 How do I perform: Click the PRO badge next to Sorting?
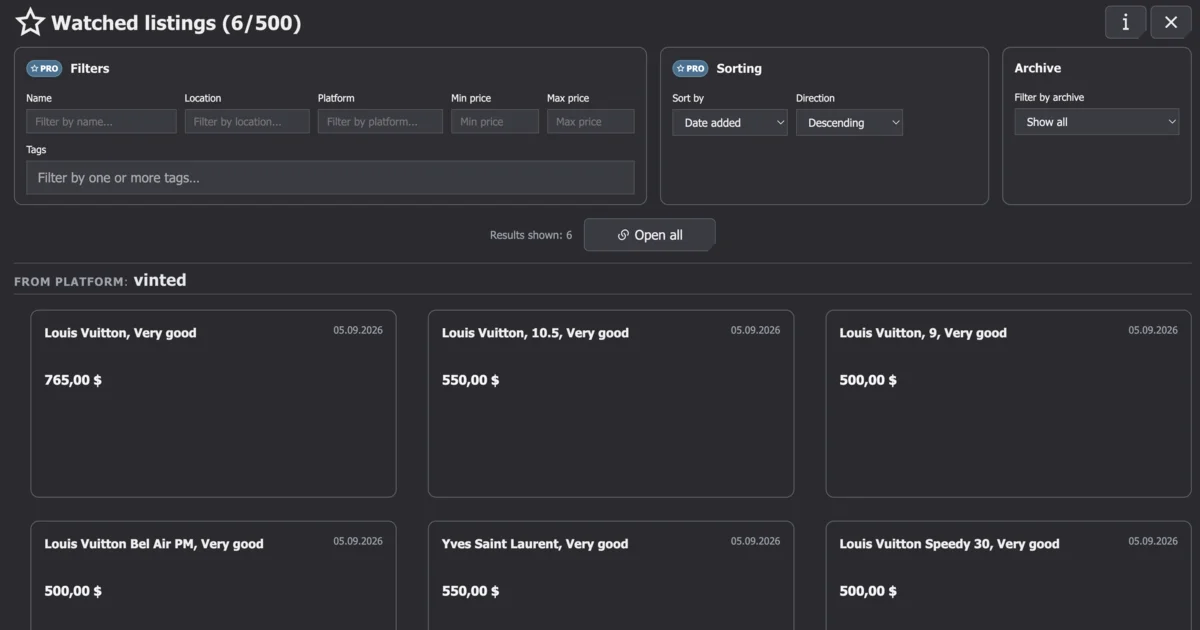click(x=690, y=69)
